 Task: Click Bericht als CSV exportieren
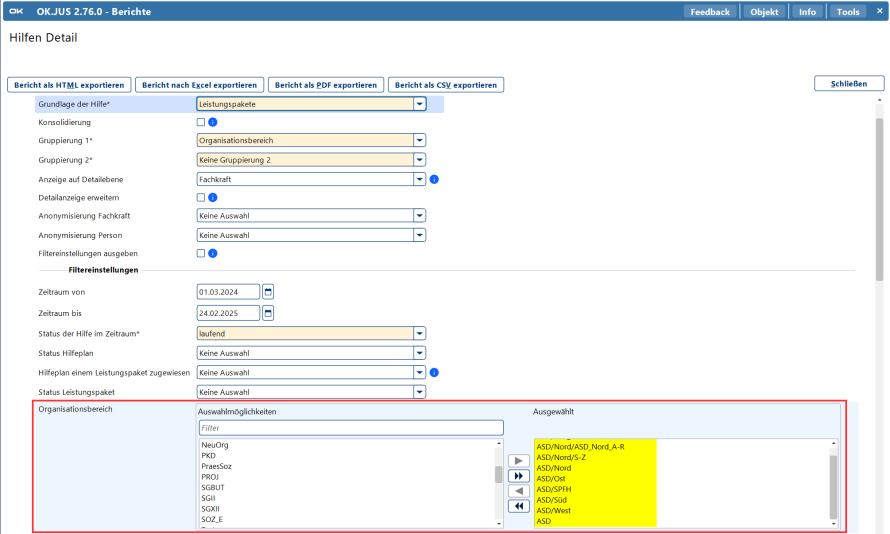click(446, 85)
